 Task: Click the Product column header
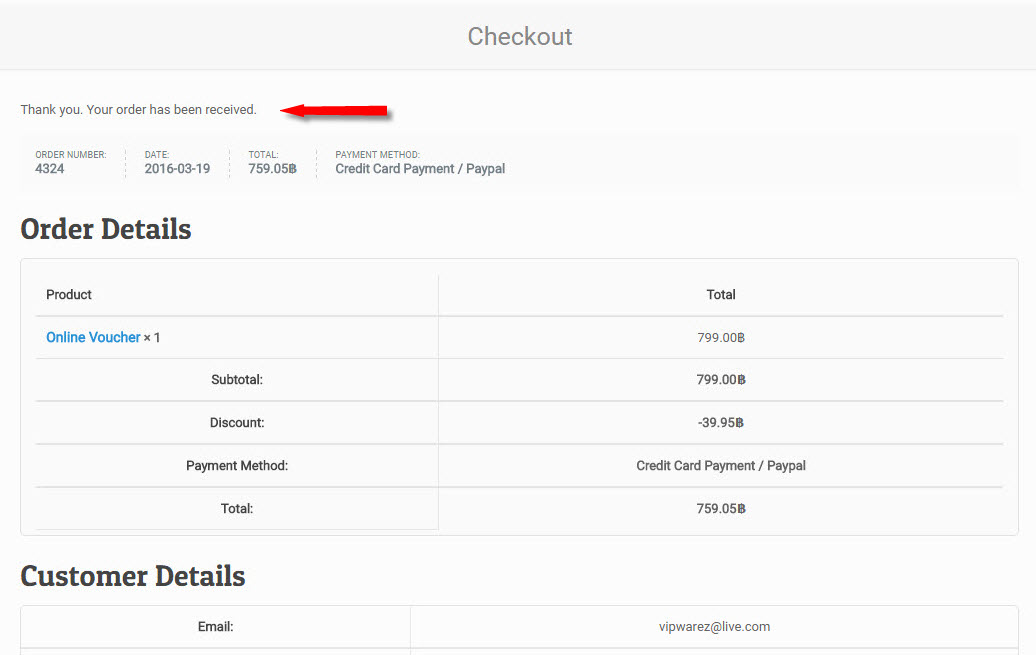(x=69, y=295)
